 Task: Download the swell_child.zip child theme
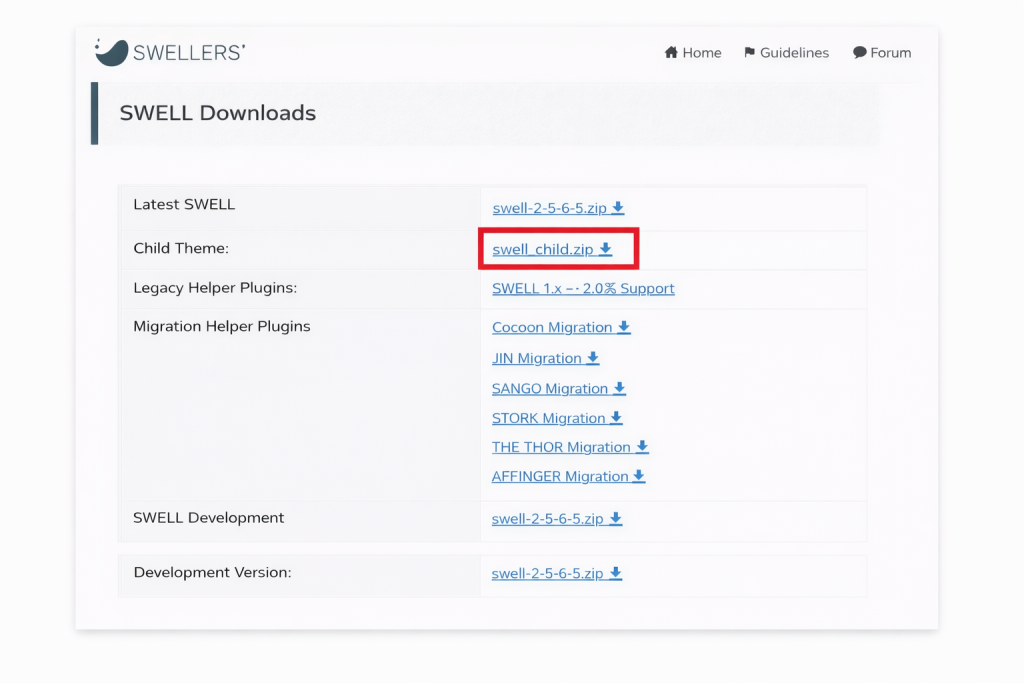pyautogui.click(x=544, y=249)
